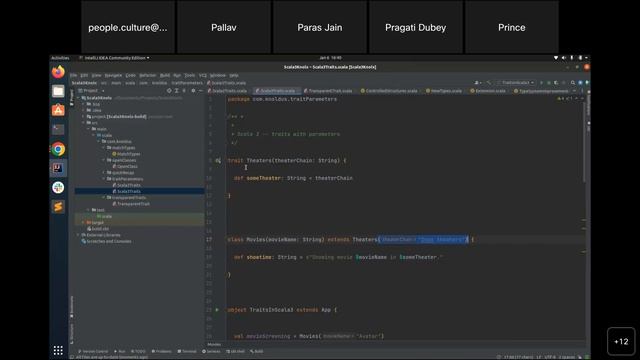
Task: Open the Build tool window
Action: 257,351
